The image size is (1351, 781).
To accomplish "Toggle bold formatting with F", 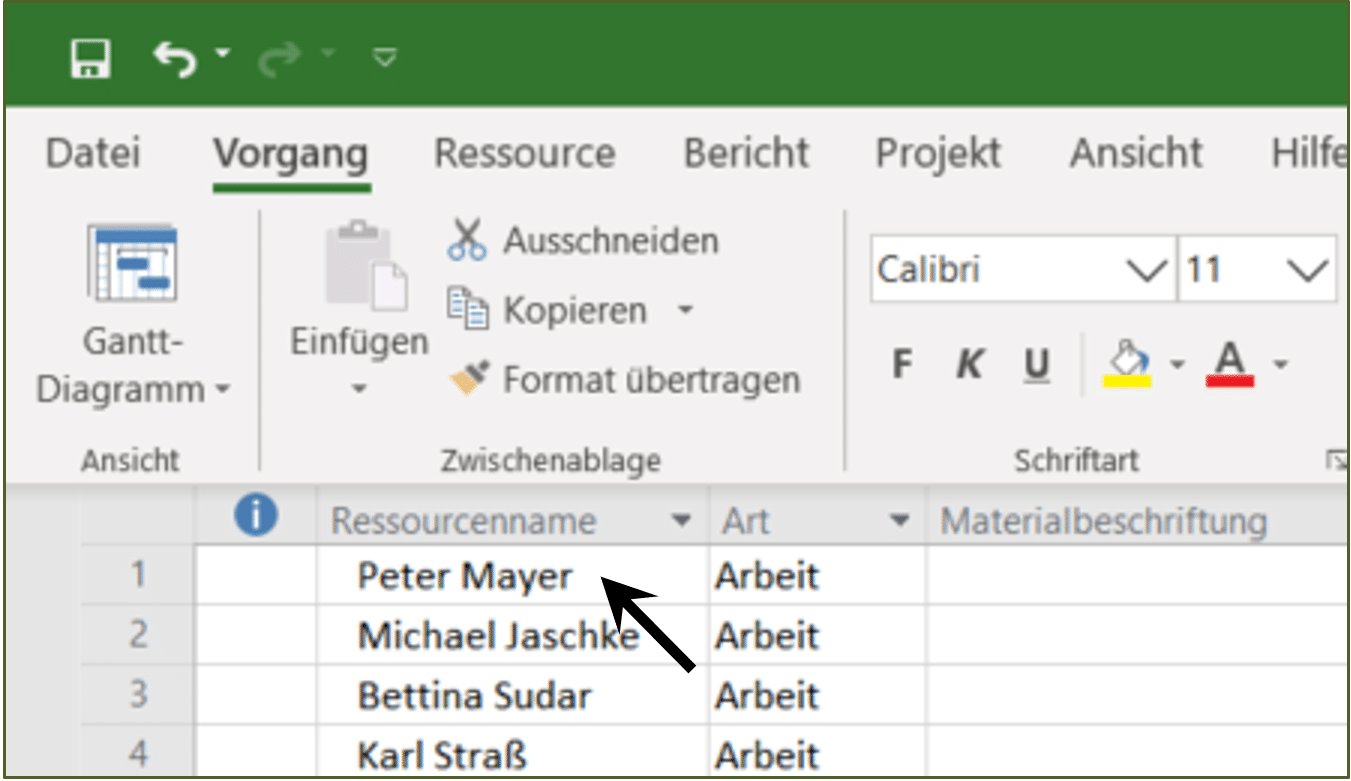I will [902, 366].
